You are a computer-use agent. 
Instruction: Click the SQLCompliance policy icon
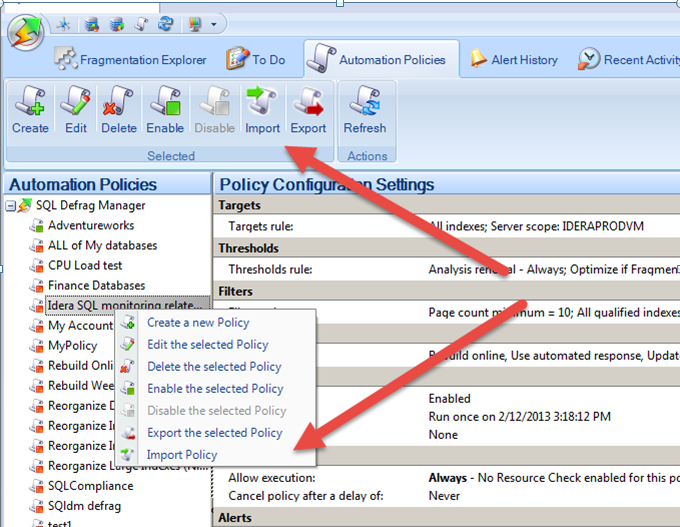[x=36, y=486]
